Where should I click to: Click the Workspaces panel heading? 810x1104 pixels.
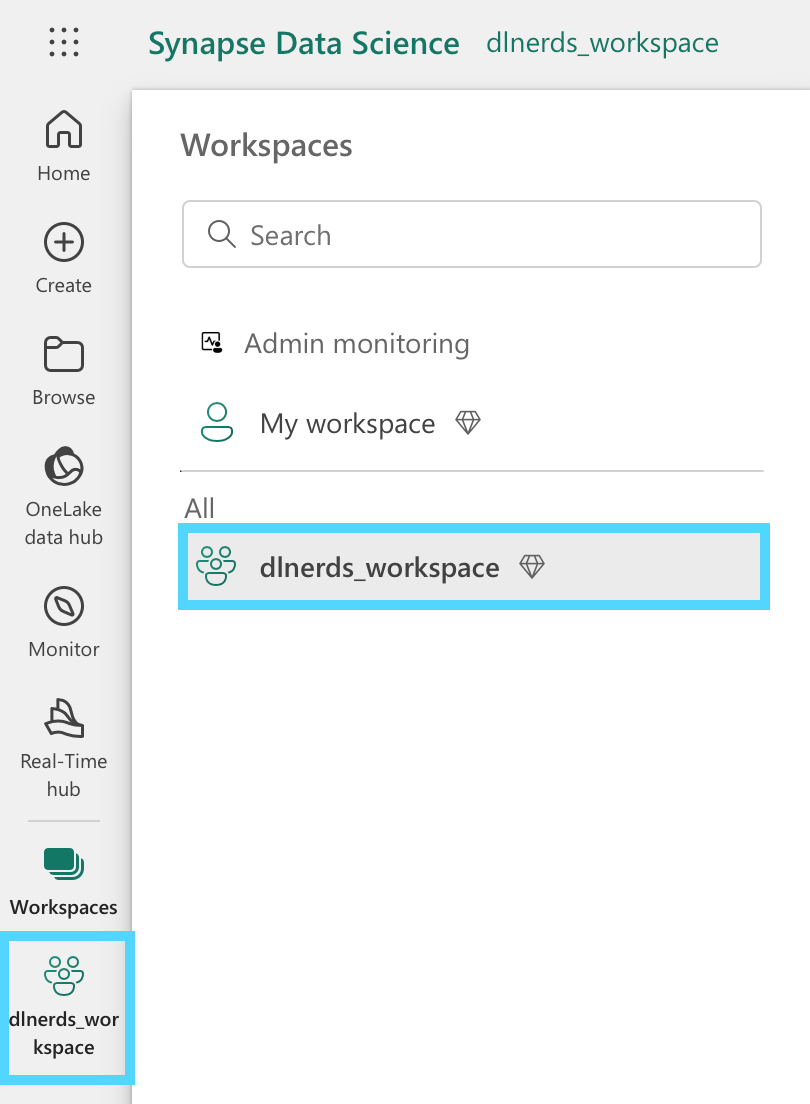(x=266, y=146)
